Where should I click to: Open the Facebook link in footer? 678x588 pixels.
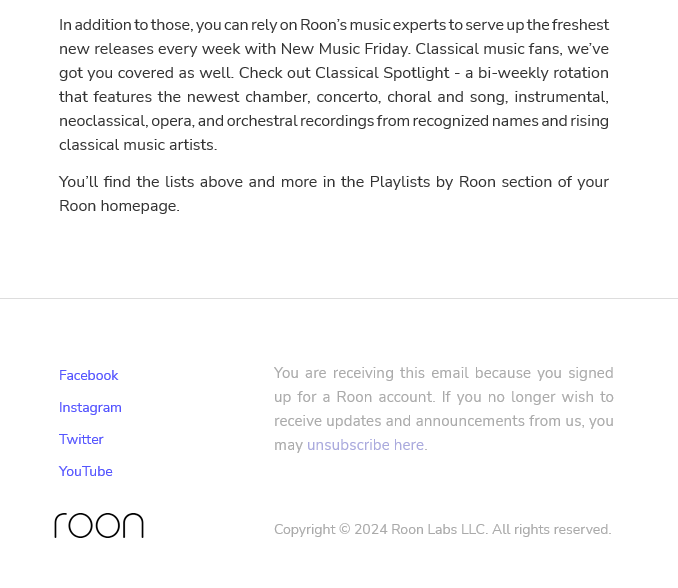point(88,375)
